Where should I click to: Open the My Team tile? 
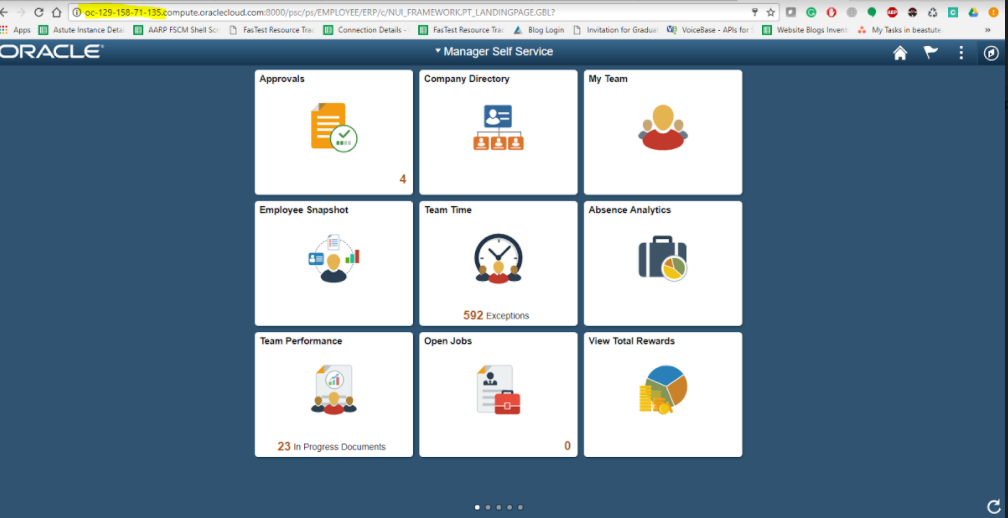(x=663, y=132)
